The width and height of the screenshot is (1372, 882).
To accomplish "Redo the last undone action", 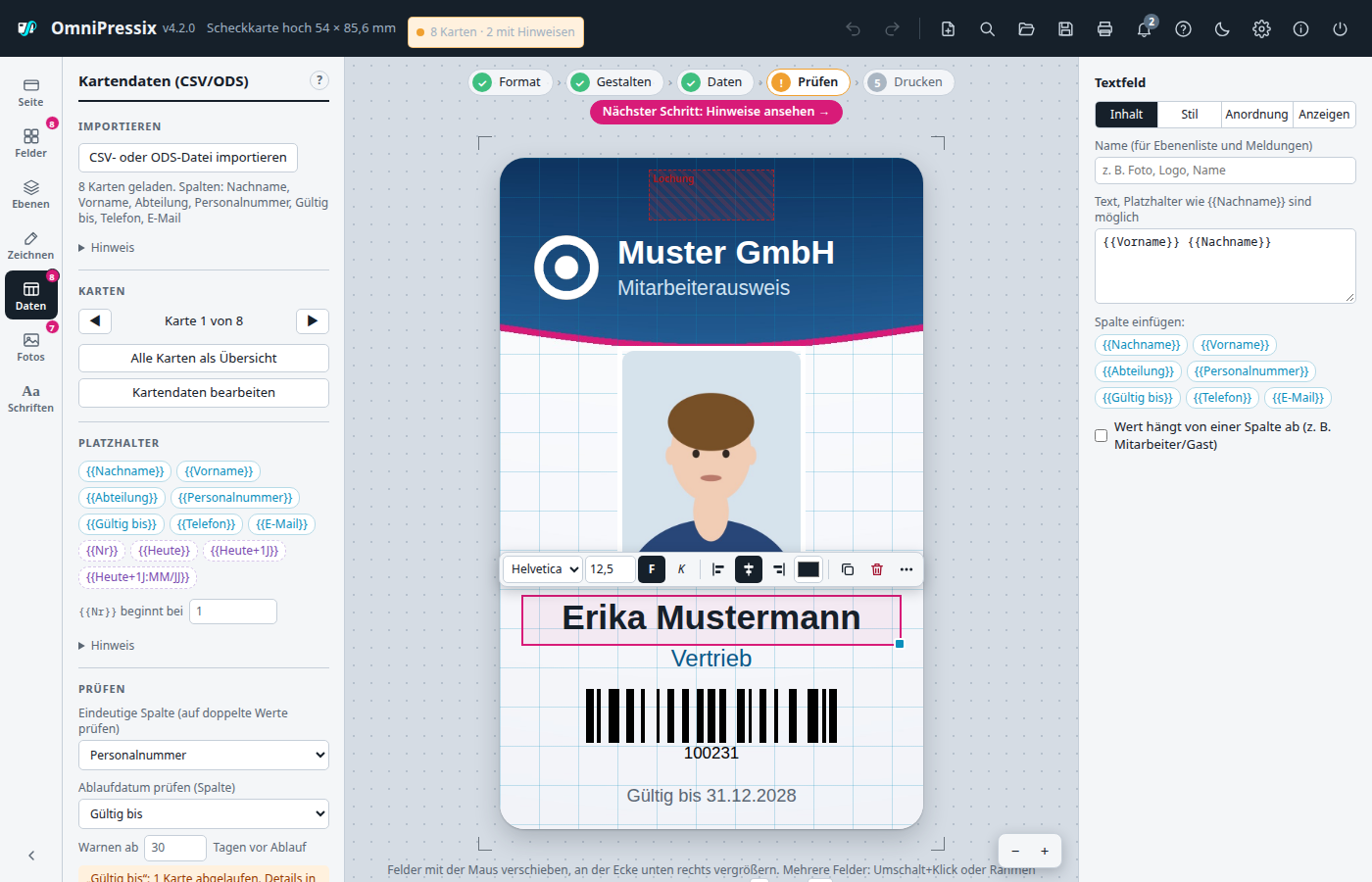I will click(892, 29).
